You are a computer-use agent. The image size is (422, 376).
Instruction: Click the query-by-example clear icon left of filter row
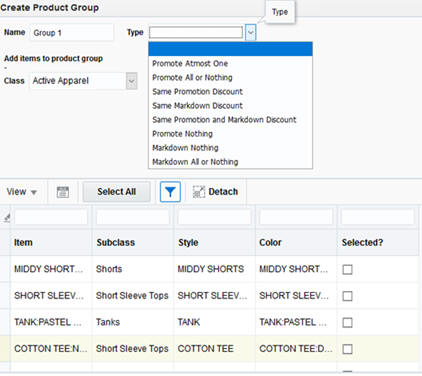click(x=7, y=218)
